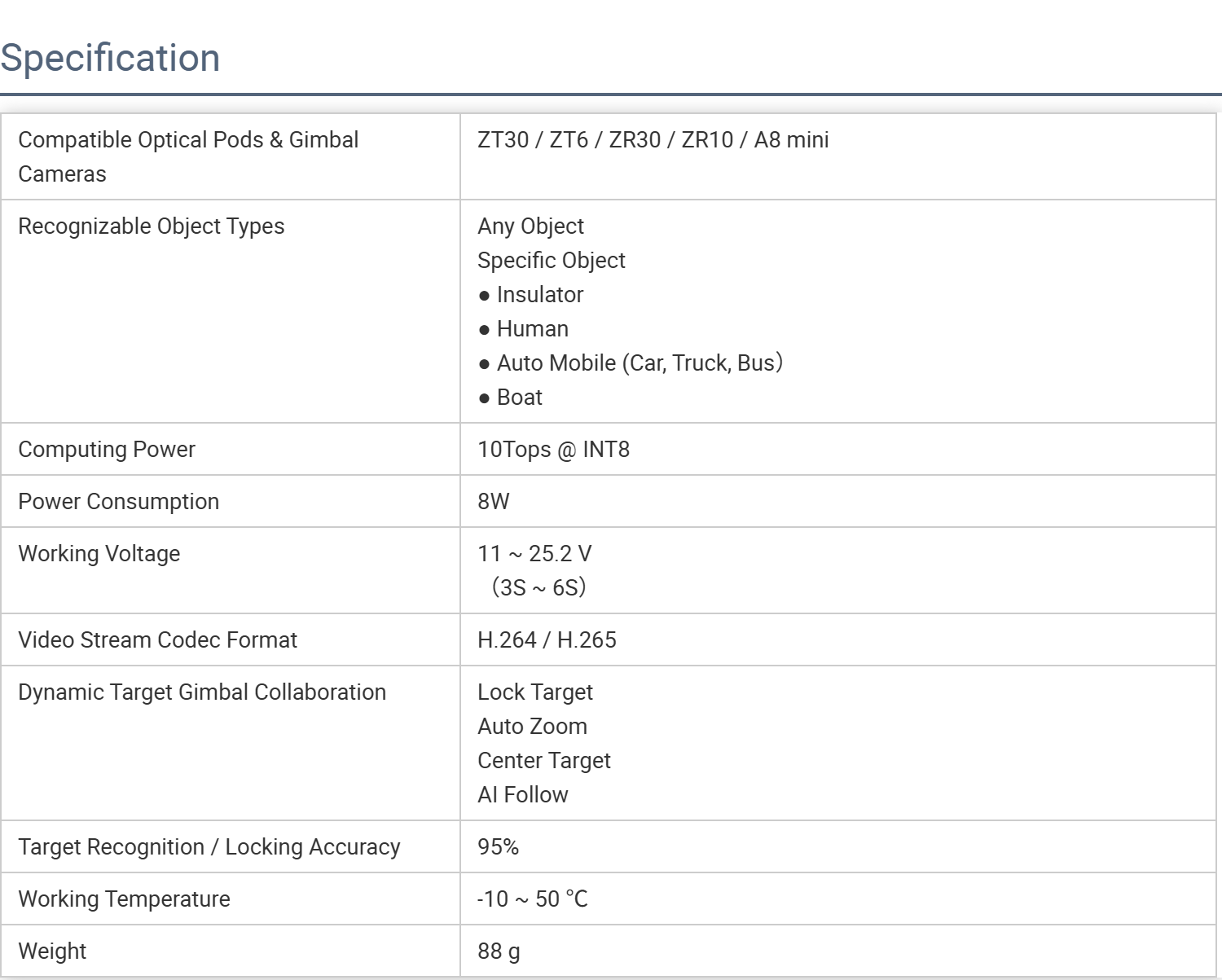
Task: Click the 8W power value
Action: tap(493, 502)
